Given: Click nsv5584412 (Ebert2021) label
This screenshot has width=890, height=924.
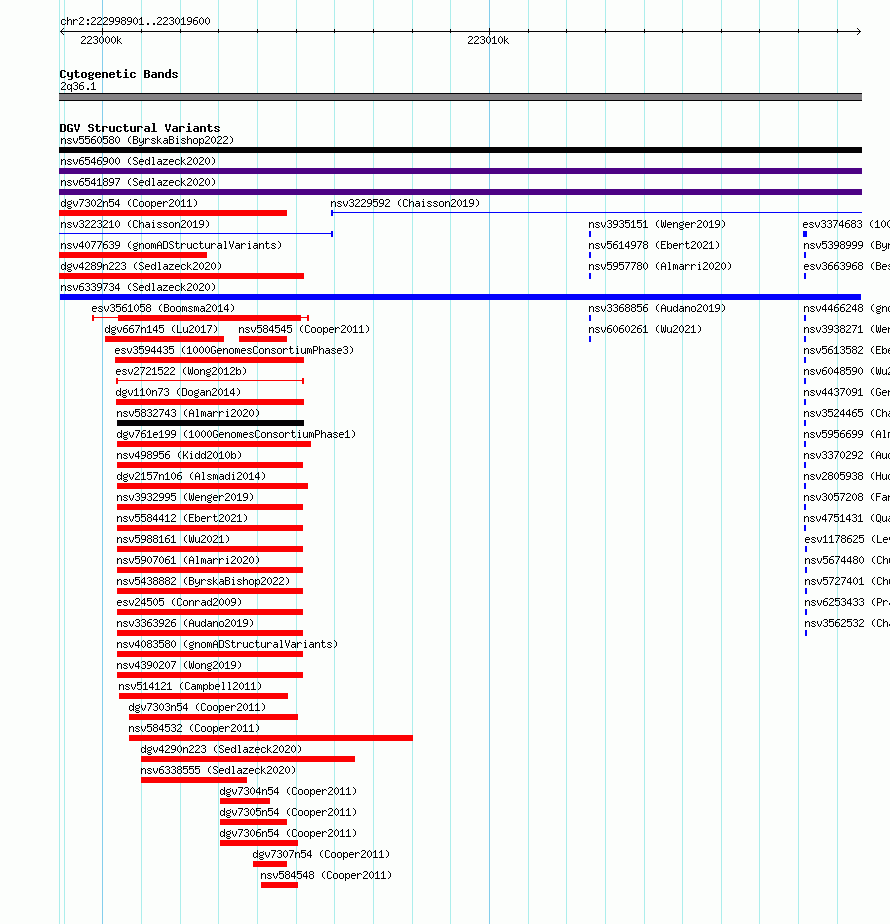Looking at the screenshot, I should click(182, 519).
